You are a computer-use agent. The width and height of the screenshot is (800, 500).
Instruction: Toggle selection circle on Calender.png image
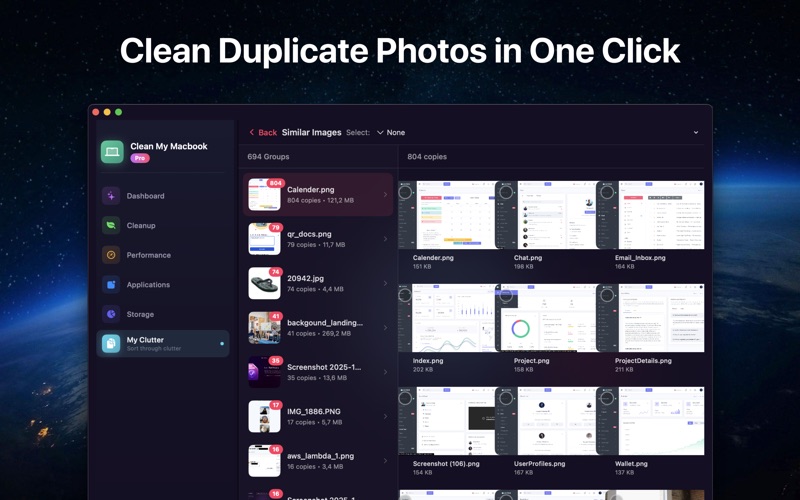click(405, 192)
